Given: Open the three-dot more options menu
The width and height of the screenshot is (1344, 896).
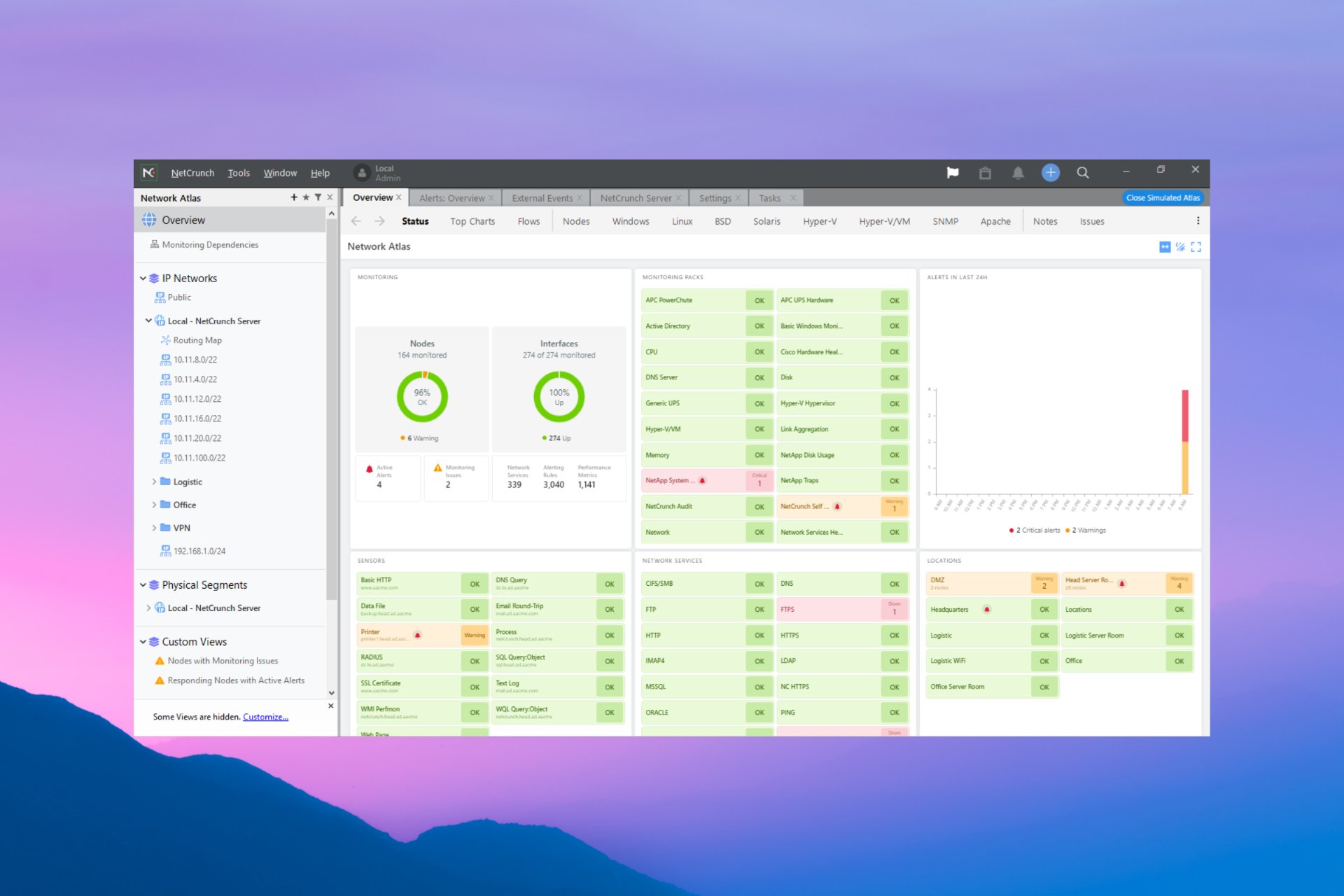Looking at the screenshot, I should [1198, 221].
